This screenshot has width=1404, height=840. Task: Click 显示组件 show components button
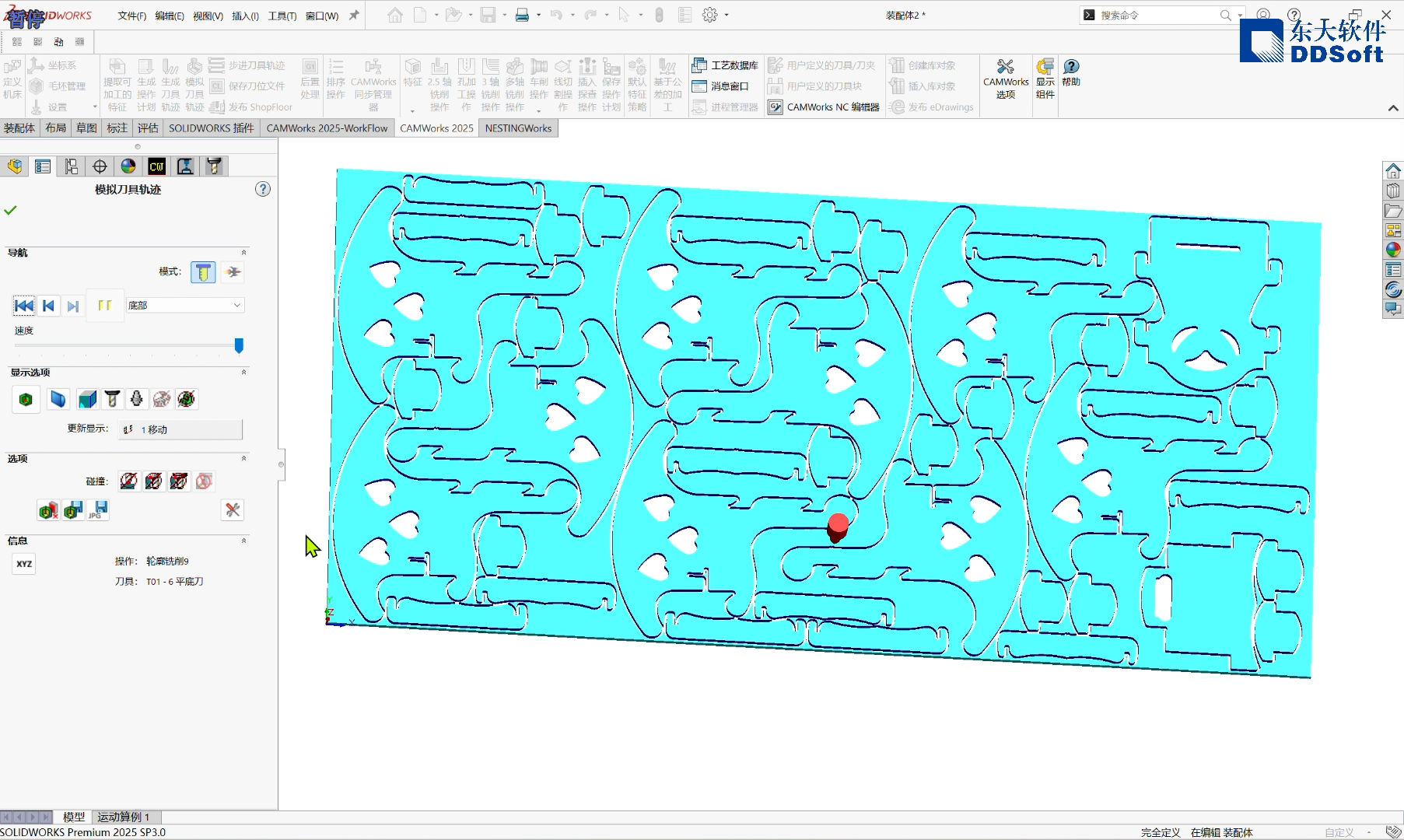click(1045, 79)
